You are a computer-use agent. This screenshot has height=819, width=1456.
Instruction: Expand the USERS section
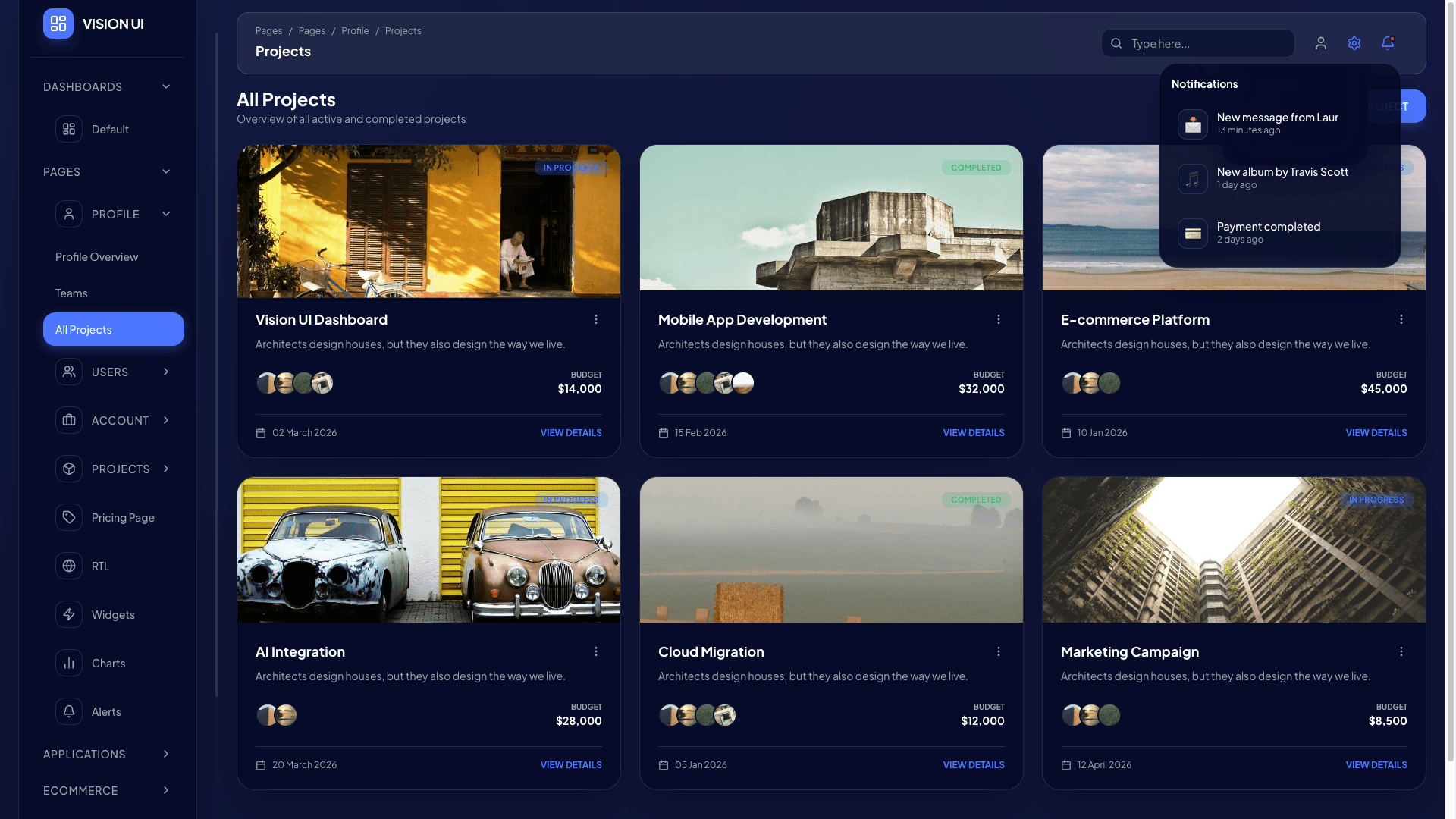(x=166, y=372)
